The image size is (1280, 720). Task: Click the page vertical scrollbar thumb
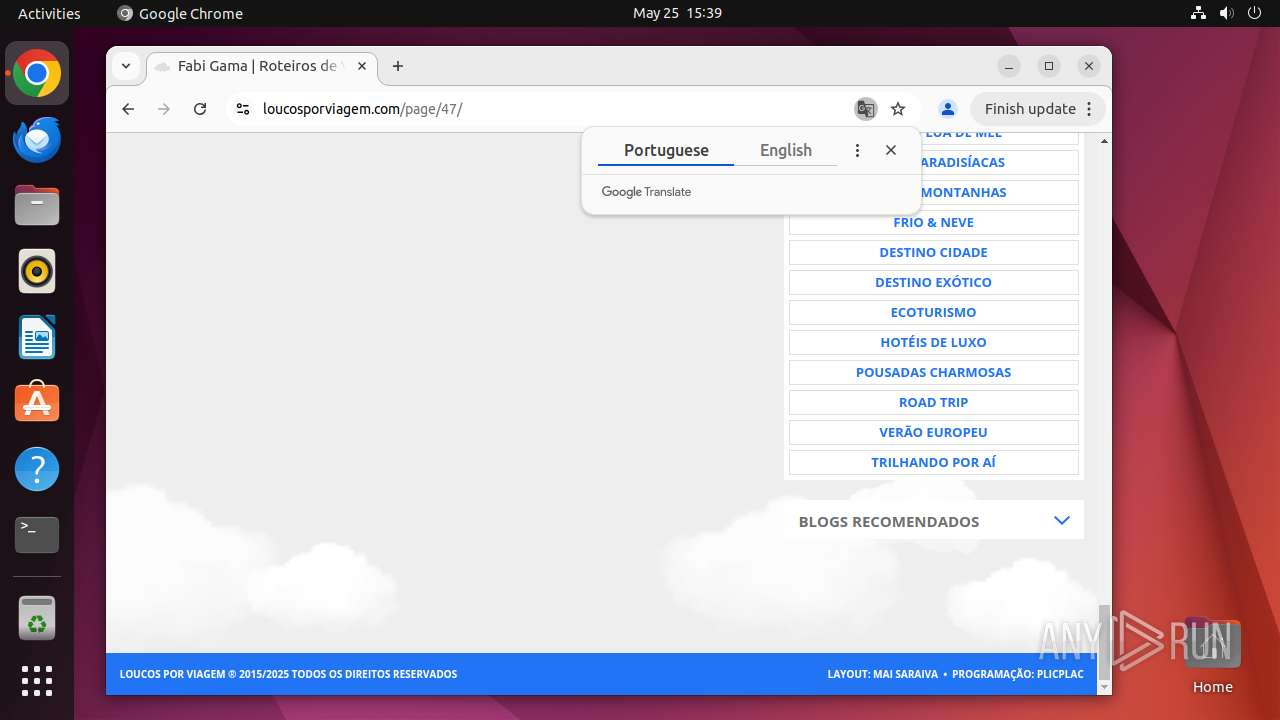tap(1104, 640)
